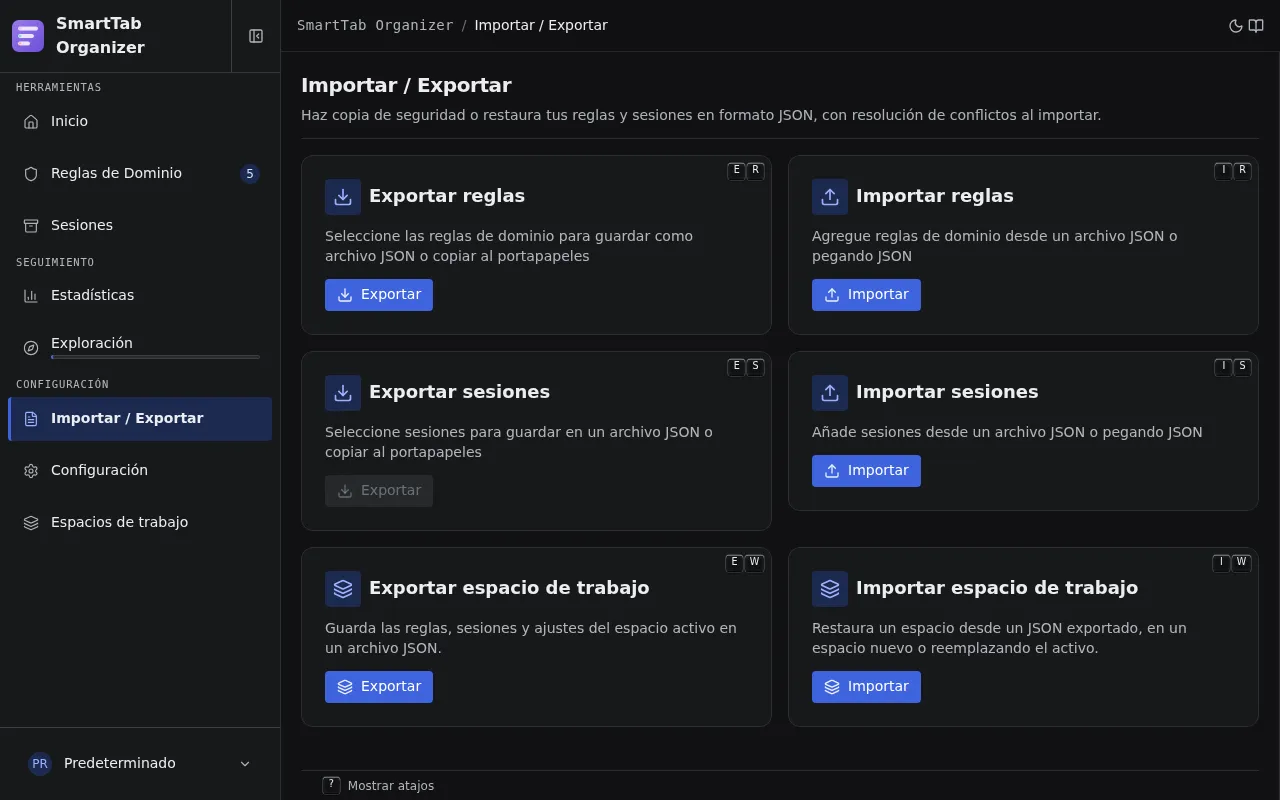This screenshot has width=1280, height=800.
Task: Click the upload icon beside Importar reglas
Action: click(830, 197)
